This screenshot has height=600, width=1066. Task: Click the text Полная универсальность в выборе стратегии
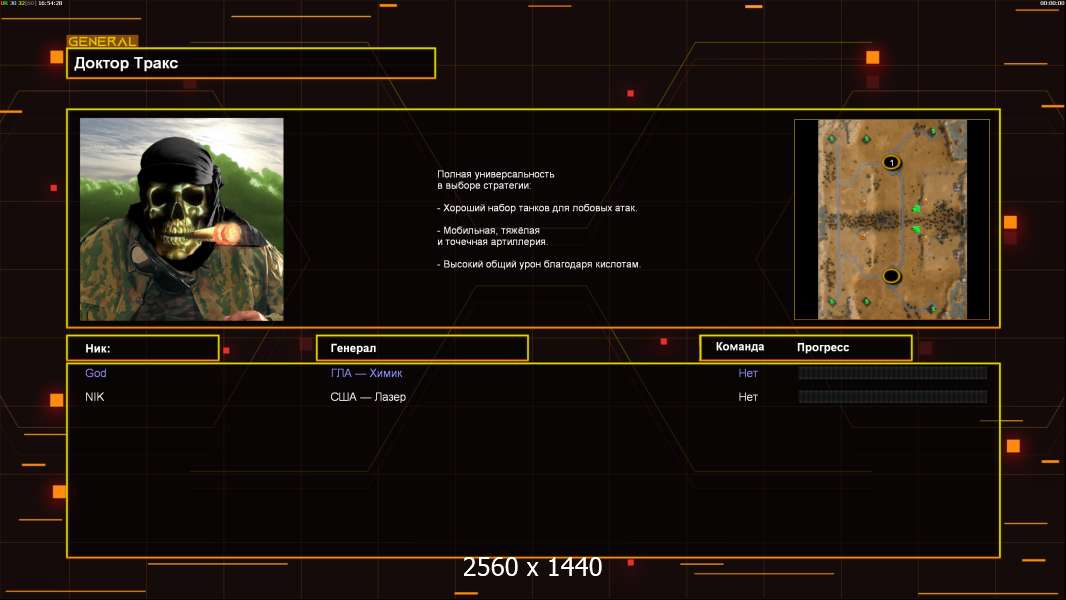pos(496,179)
